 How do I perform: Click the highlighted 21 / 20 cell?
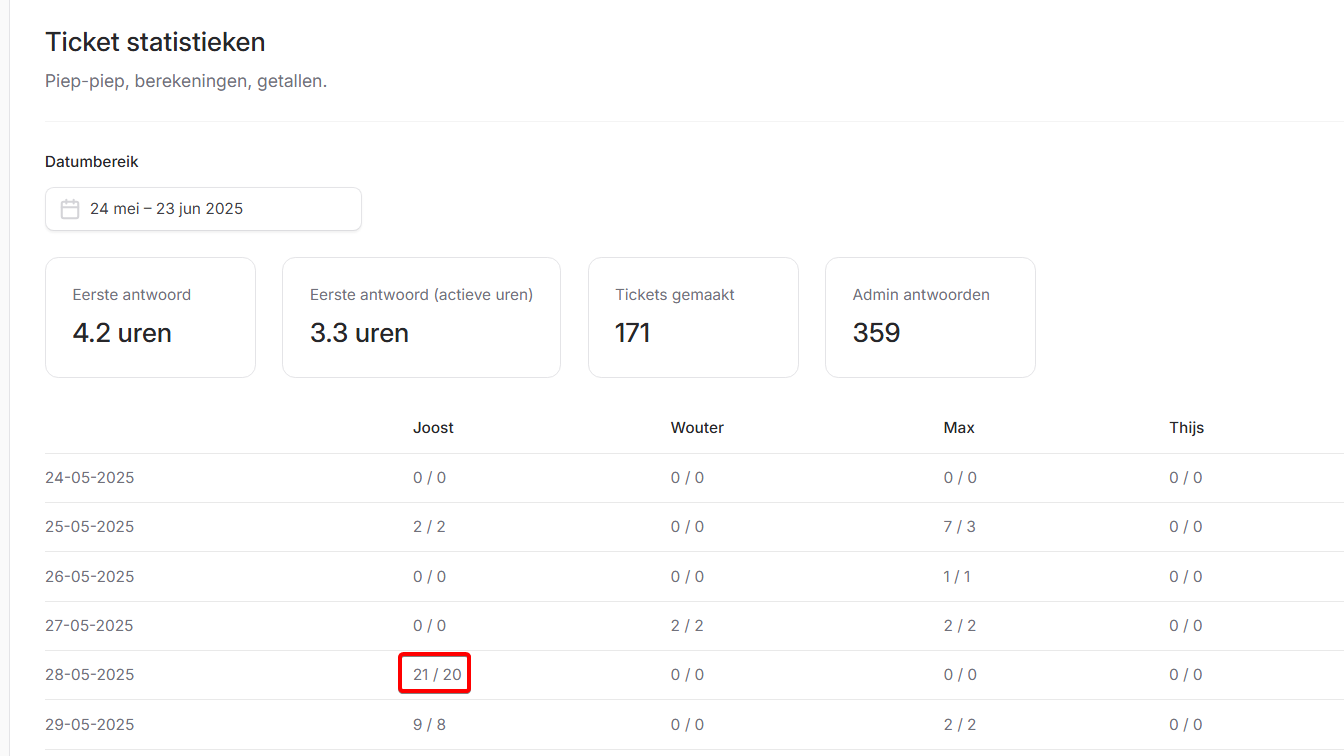coord(436,675)
